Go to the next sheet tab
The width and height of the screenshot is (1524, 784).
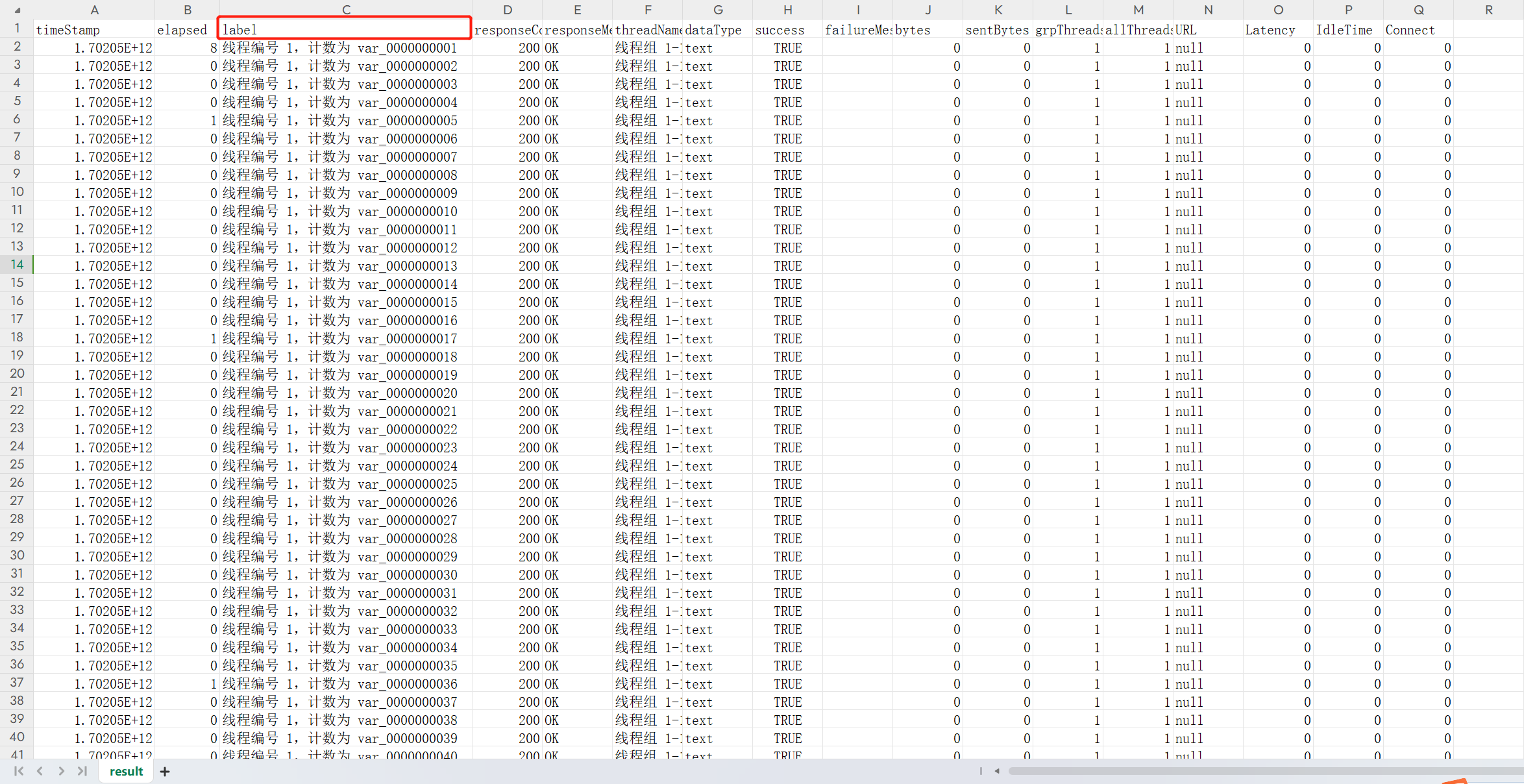click(61, 771)
